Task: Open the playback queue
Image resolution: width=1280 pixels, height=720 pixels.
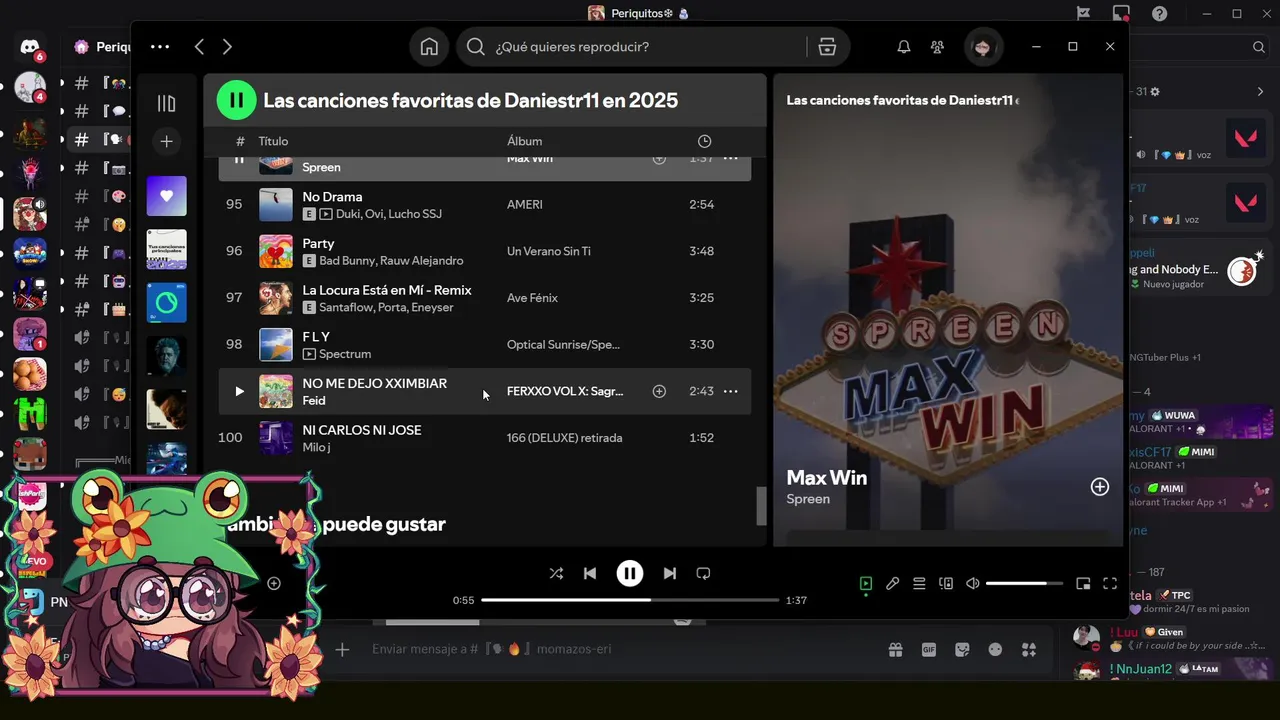Action: point(919,583)
